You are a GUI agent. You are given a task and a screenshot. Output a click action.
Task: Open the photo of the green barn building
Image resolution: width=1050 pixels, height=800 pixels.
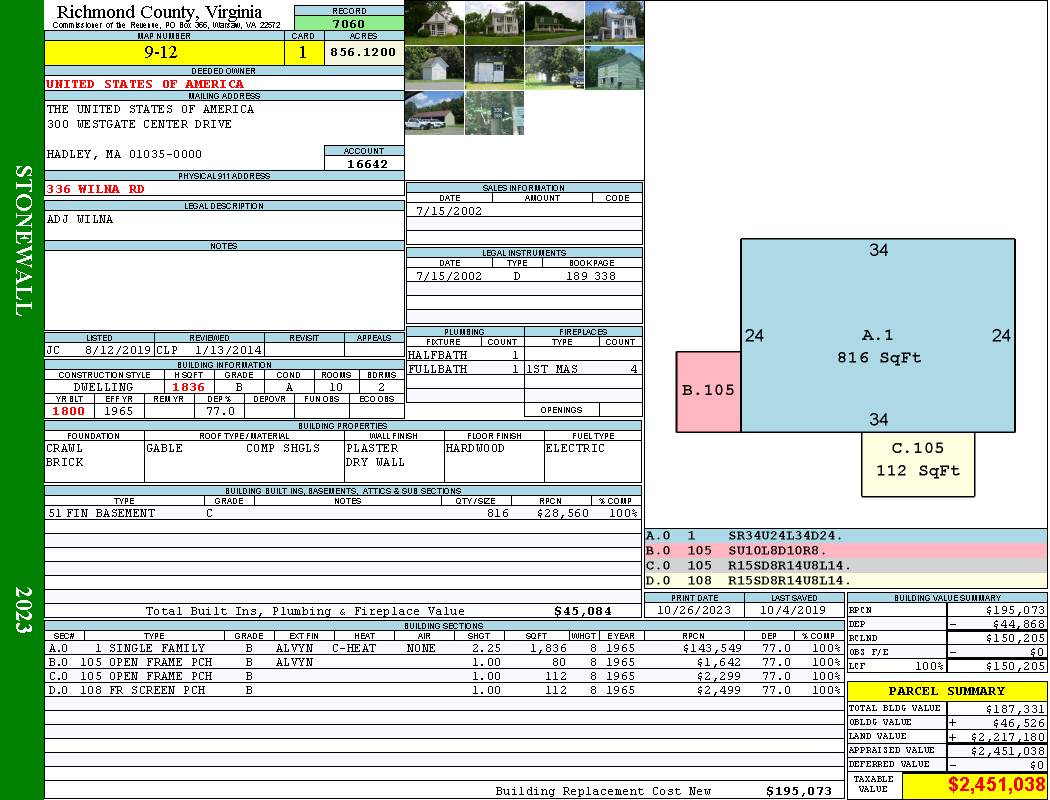click(x=615, y=68)
